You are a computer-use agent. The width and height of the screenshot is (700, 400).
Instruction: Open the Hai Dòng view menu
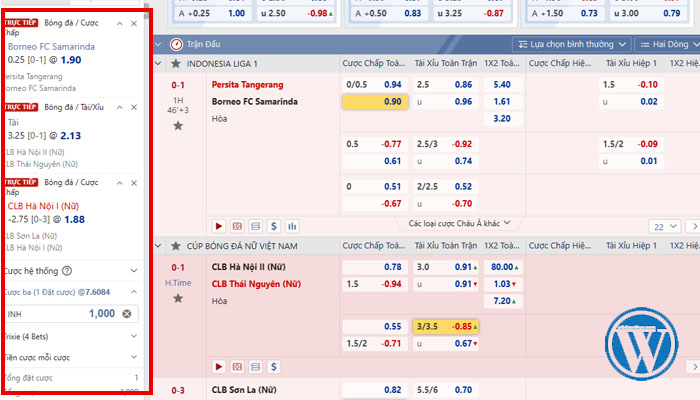pos(667,44)
